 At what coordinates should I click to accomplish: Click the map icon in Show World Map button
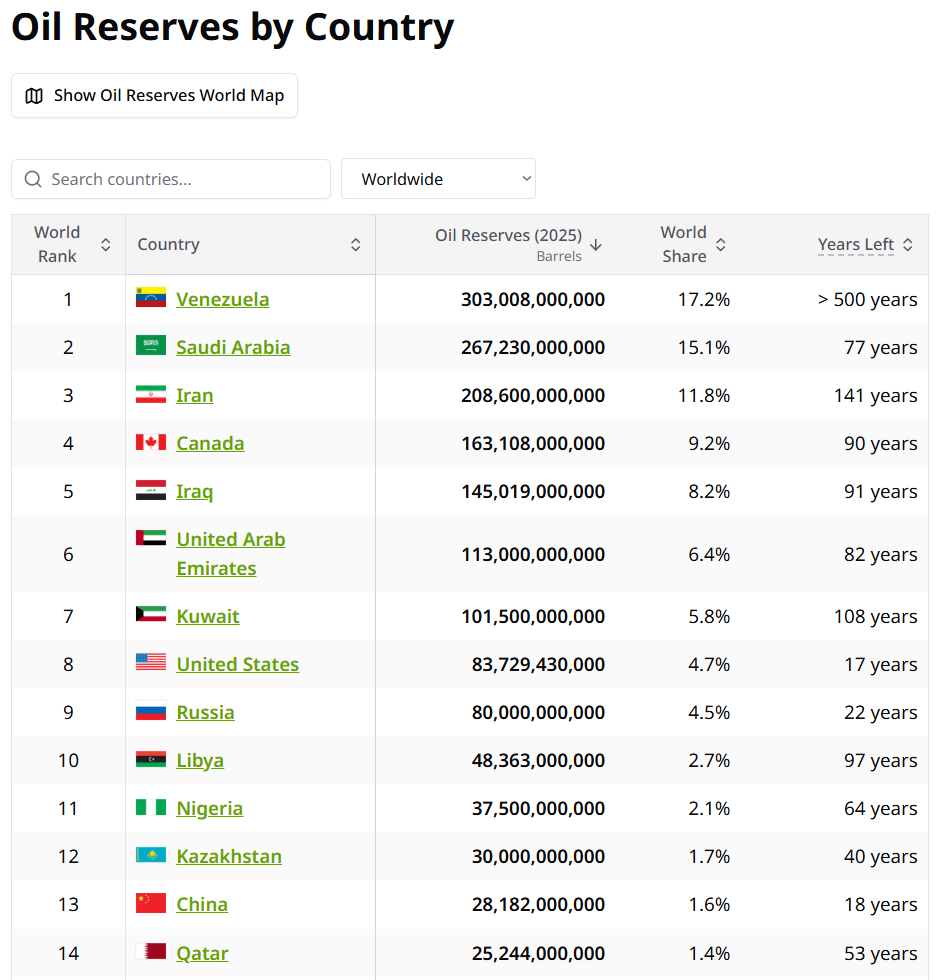coord(34,96)
